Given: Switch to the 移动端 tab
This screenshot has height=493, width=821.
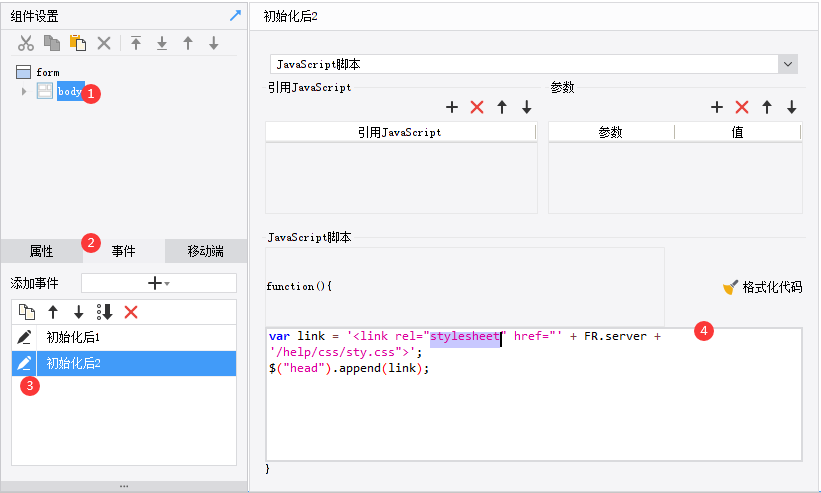Looking at the screenshot, I should (205, 251).
